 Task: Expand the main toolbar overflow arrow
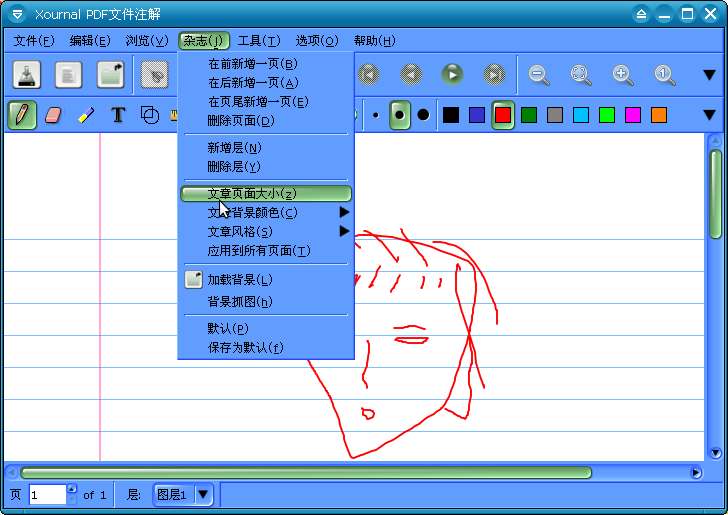coord(709,75)
